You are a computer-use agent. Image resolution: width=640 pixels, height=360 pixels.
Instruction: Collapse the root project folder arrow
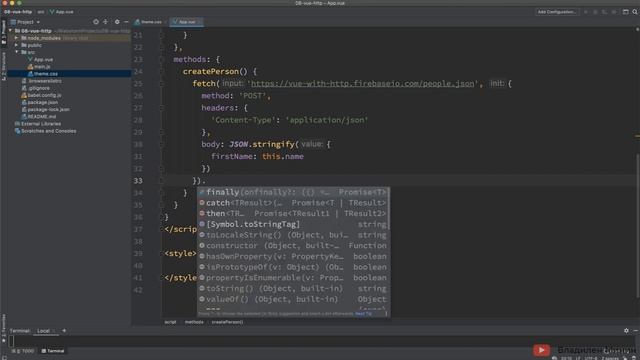11,31
